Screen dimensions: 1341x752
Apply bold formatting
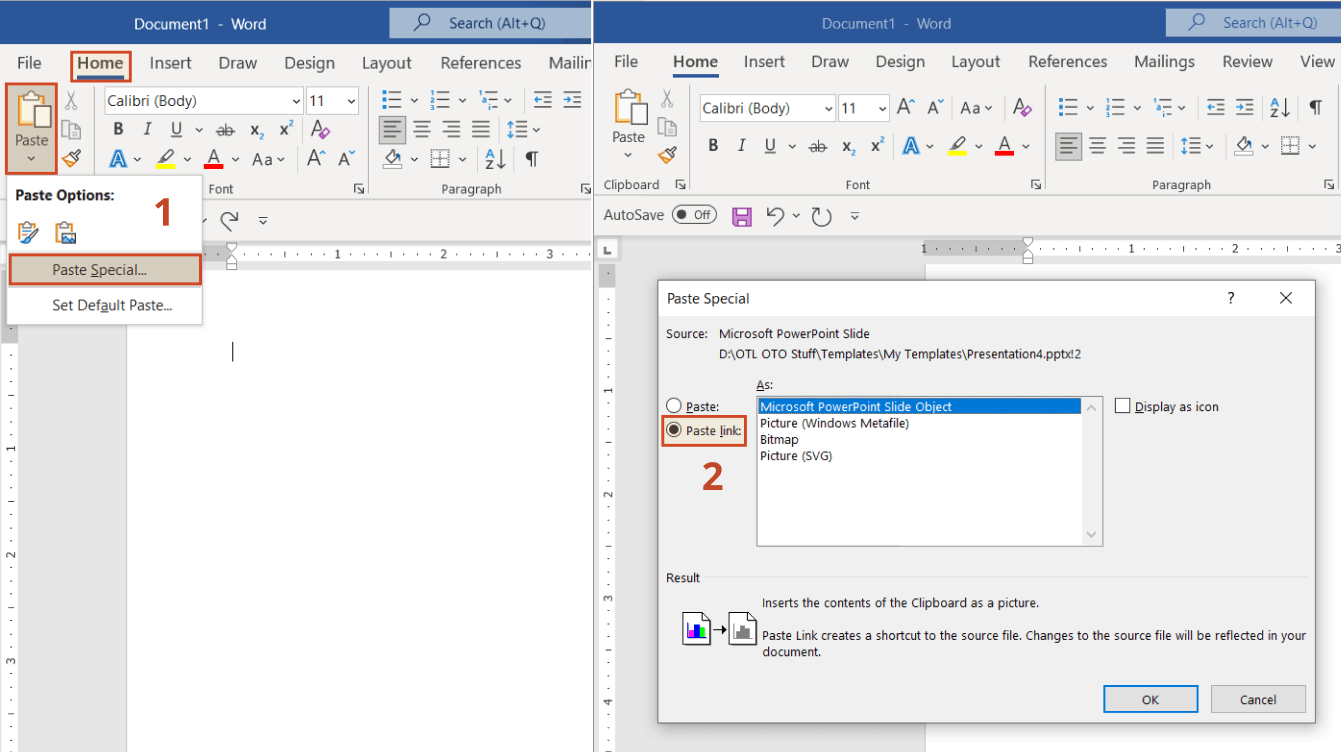(117, 129)
